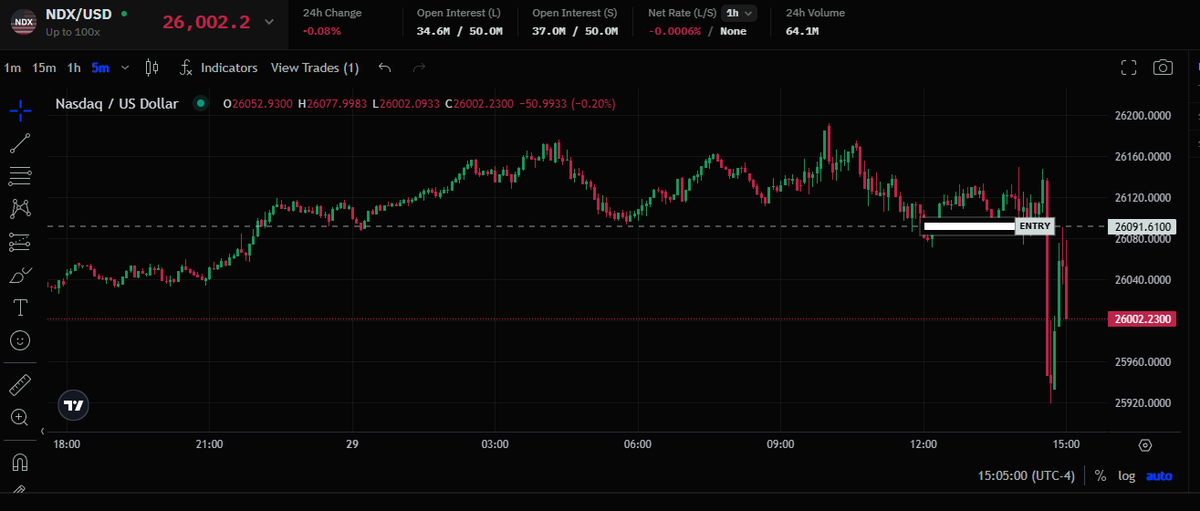Click the O26052.9300 open value
1200x511 pixels.
tap(257, 103)
